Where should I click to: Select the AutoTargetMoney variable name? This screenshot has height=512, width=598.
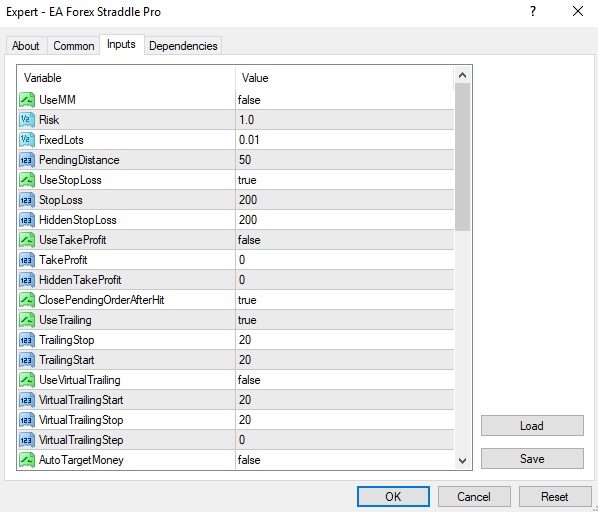[x=81, y=461]
